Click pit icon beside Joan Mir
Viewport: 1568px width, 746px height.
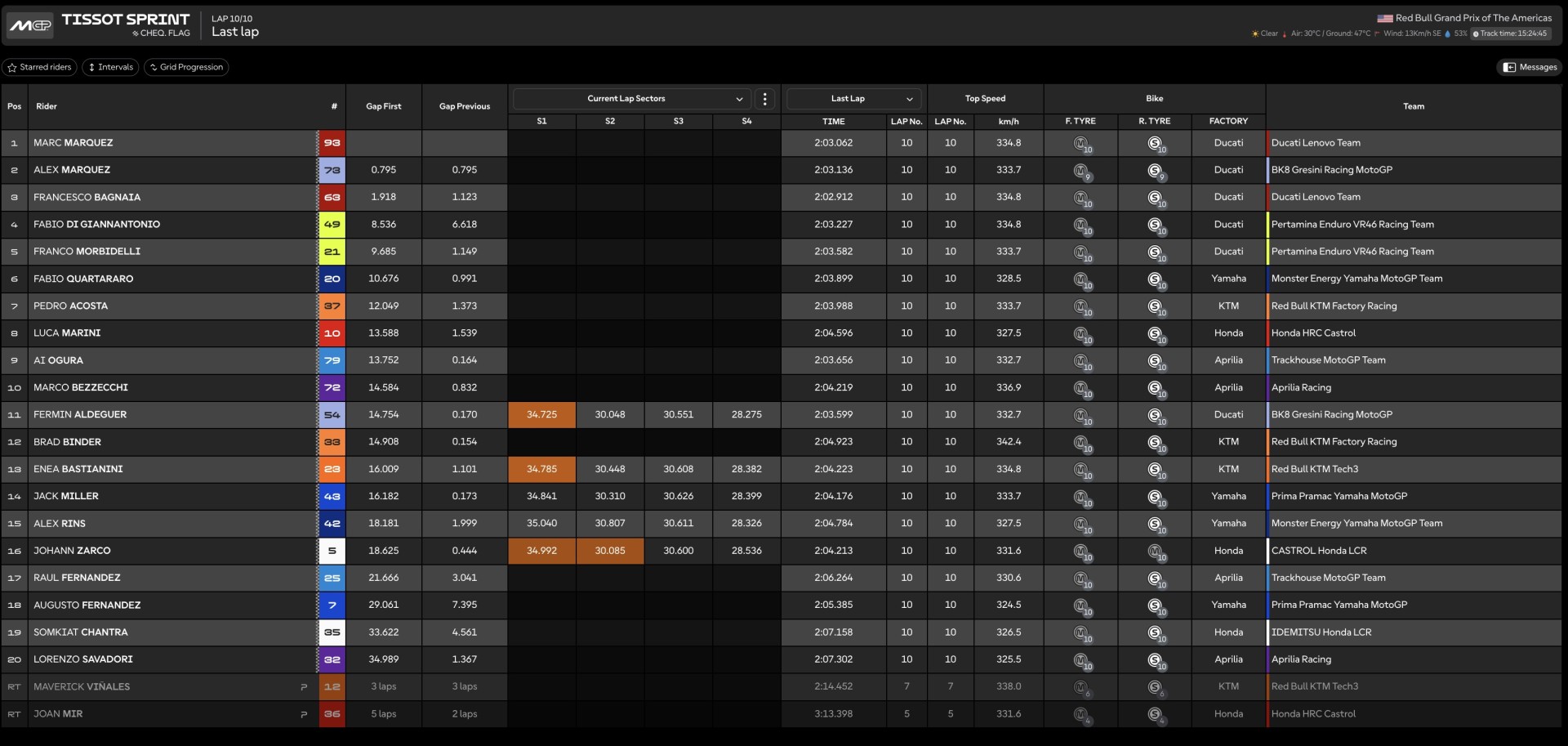[x=304, y=714]
